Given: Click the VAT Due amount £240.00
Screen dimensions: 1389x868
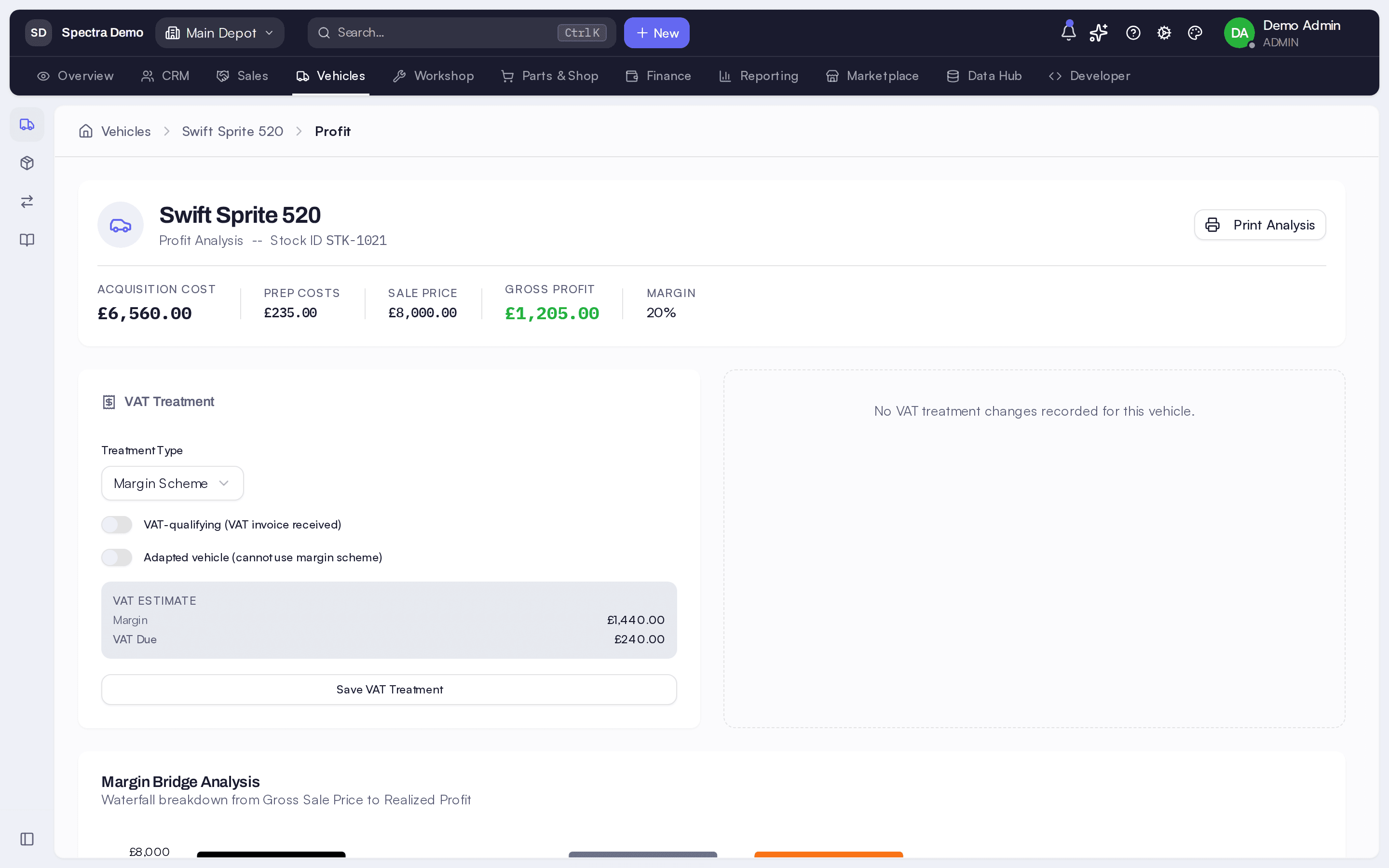Looking at the screenshot, I should pos(640,639).
